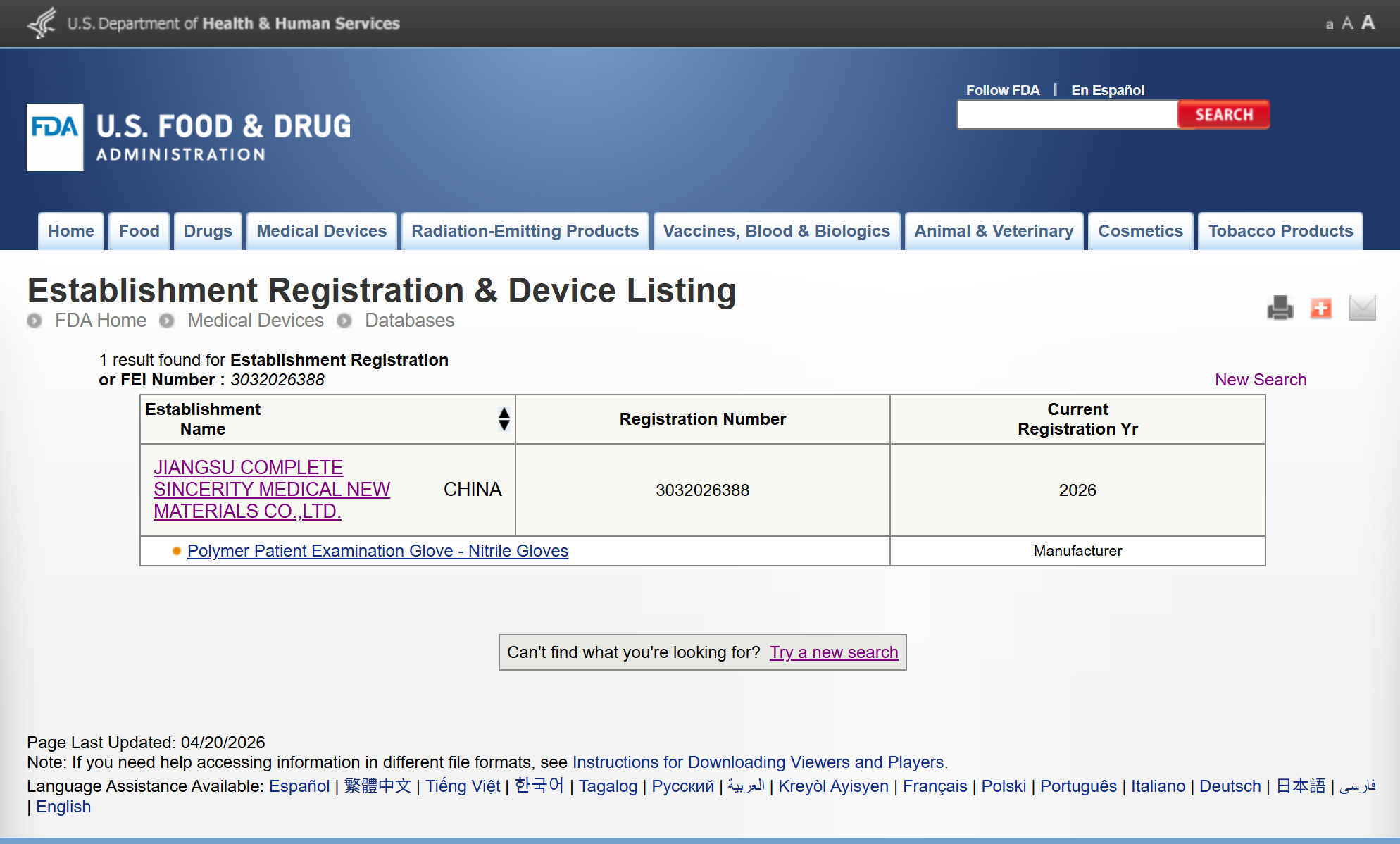The image size is (1400, 844).
Task: Click the Page Last Updated date text
Action: tap(146, 743)
